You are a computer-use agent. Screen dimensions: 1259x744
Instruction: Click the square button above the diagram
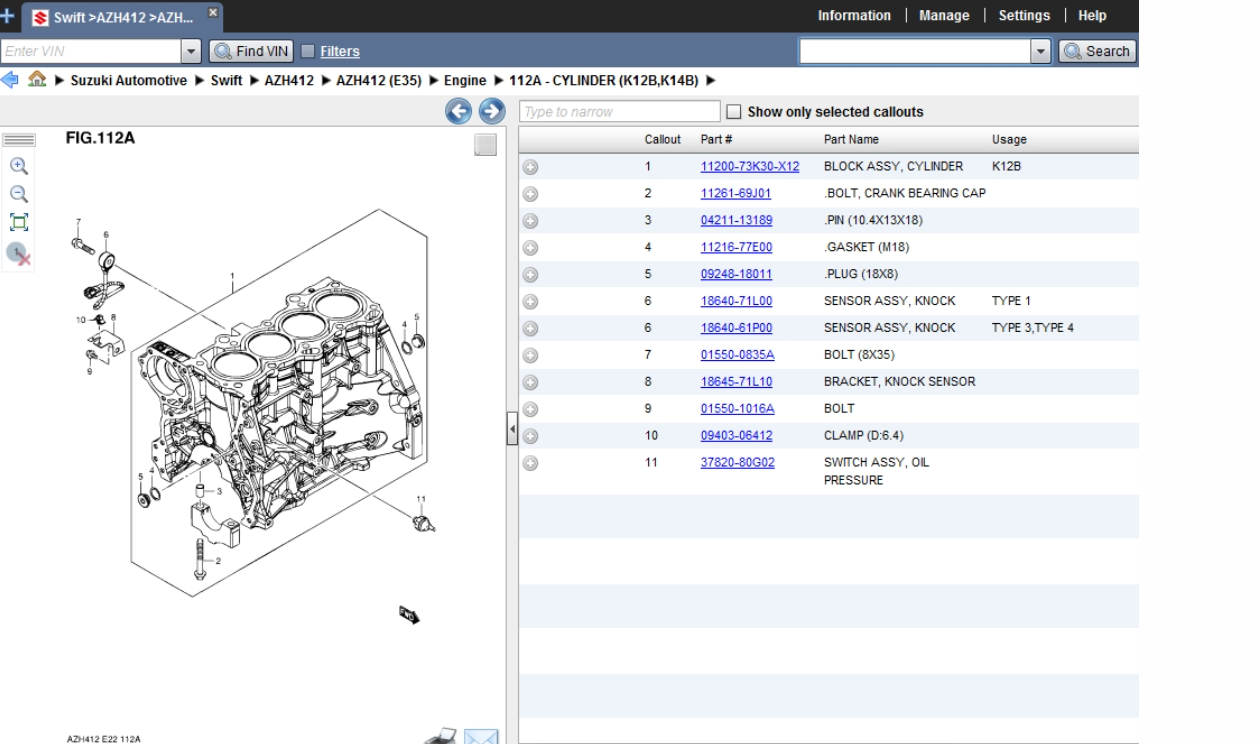click(486, 146)
